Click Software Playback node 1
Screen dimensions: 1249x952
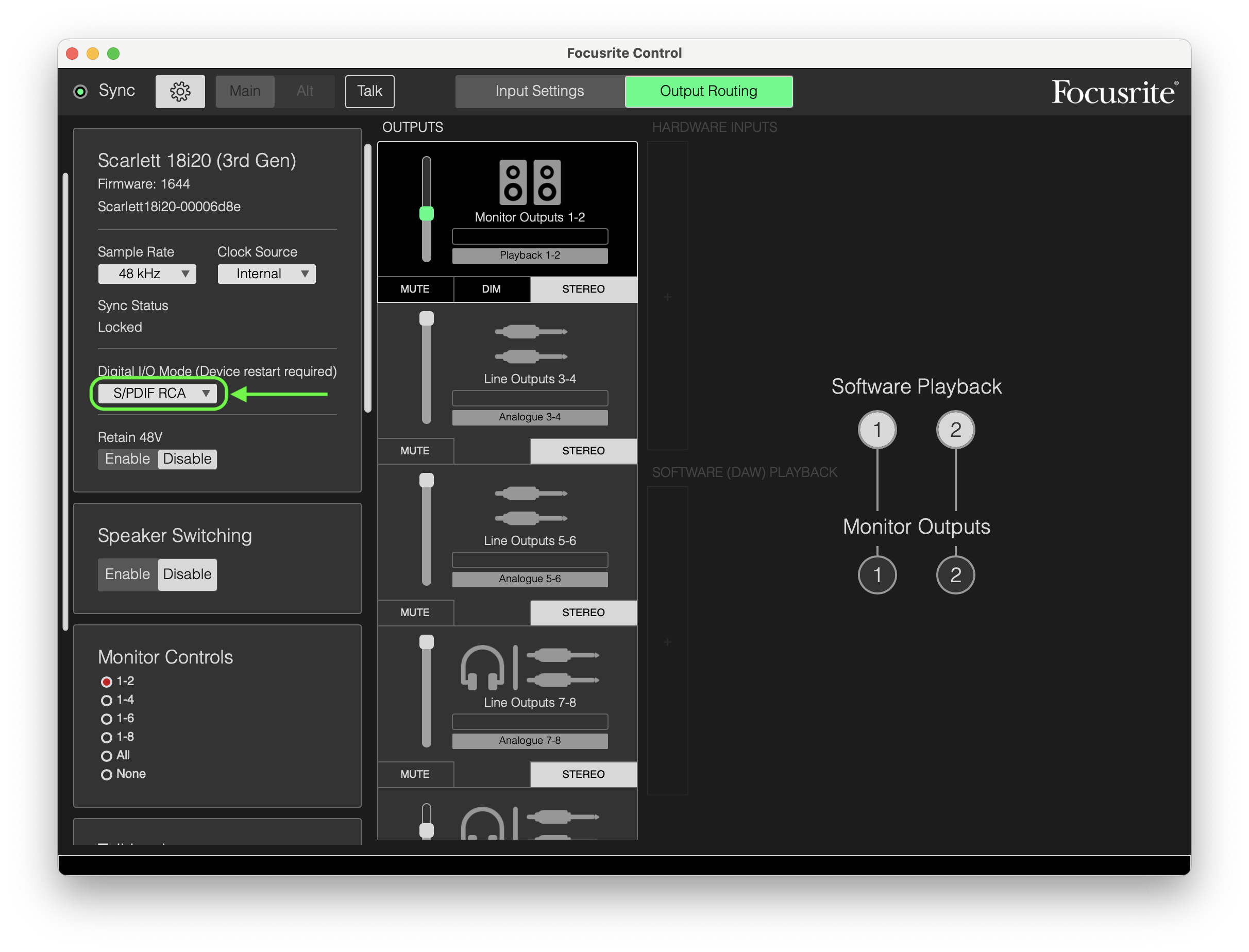click(x=877, y=430)
